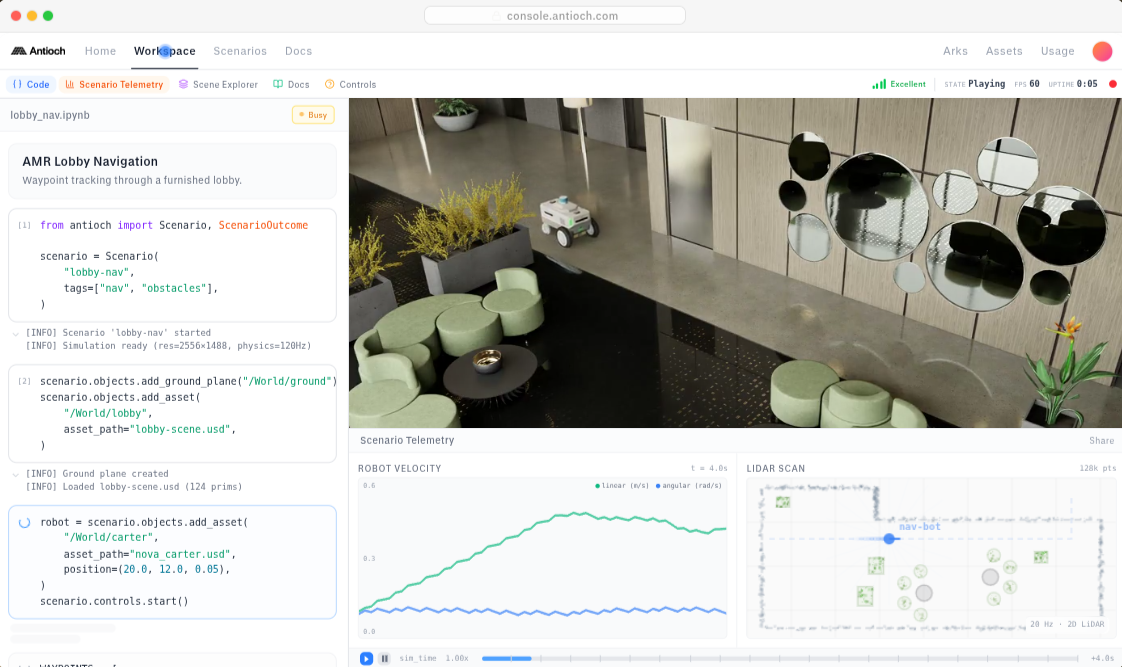The image size is (1122, 667).
Task: Click the Excellent connection signal icon
Action: 879,84
